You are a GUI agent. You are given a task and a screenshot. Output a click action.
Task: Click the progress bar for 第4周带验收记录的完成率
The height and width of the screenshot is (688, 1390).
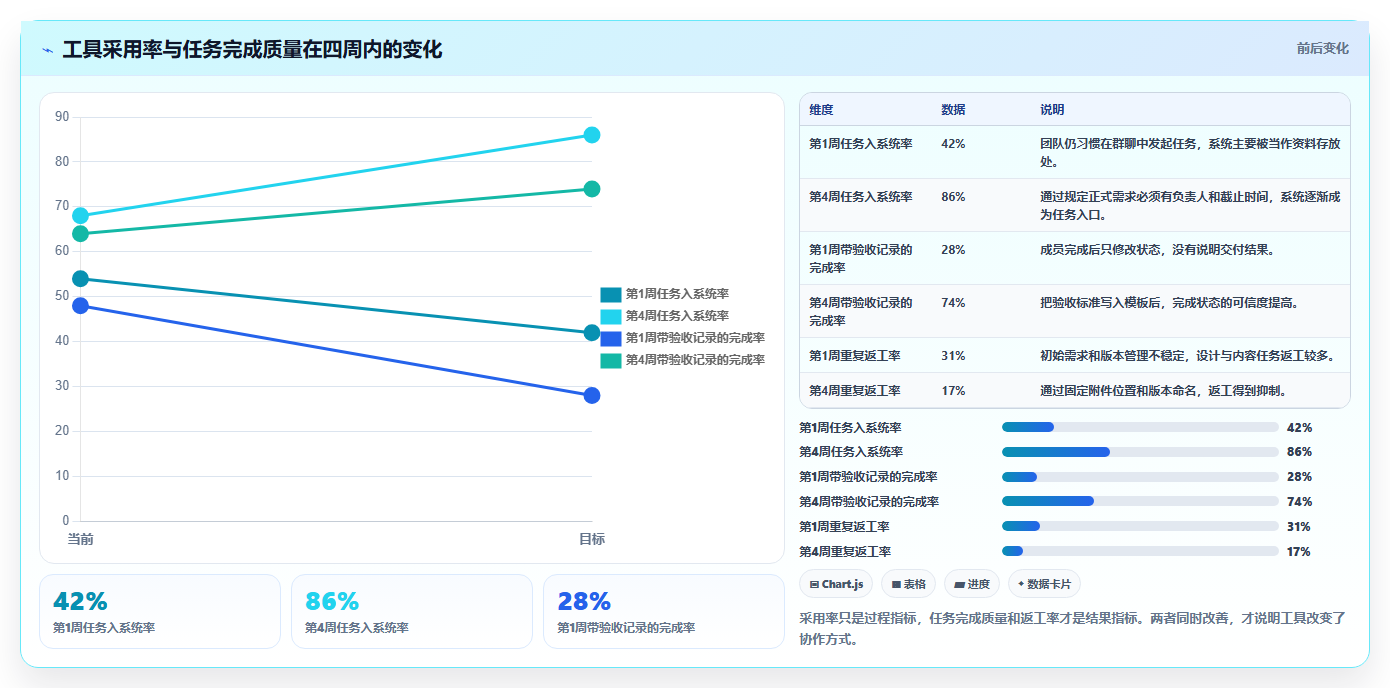(x=1140, y=502)
